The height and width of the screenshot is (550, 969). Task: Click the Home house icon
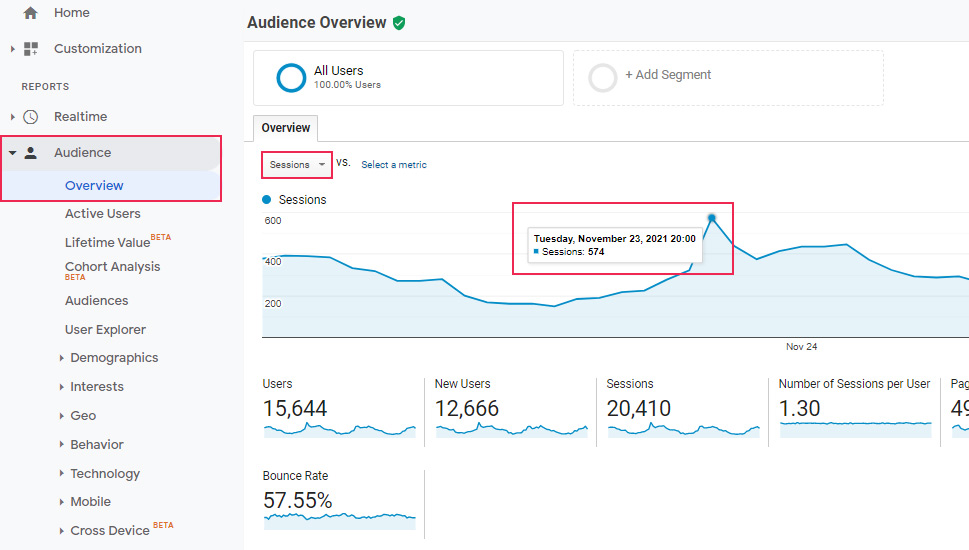coord(30,13)
